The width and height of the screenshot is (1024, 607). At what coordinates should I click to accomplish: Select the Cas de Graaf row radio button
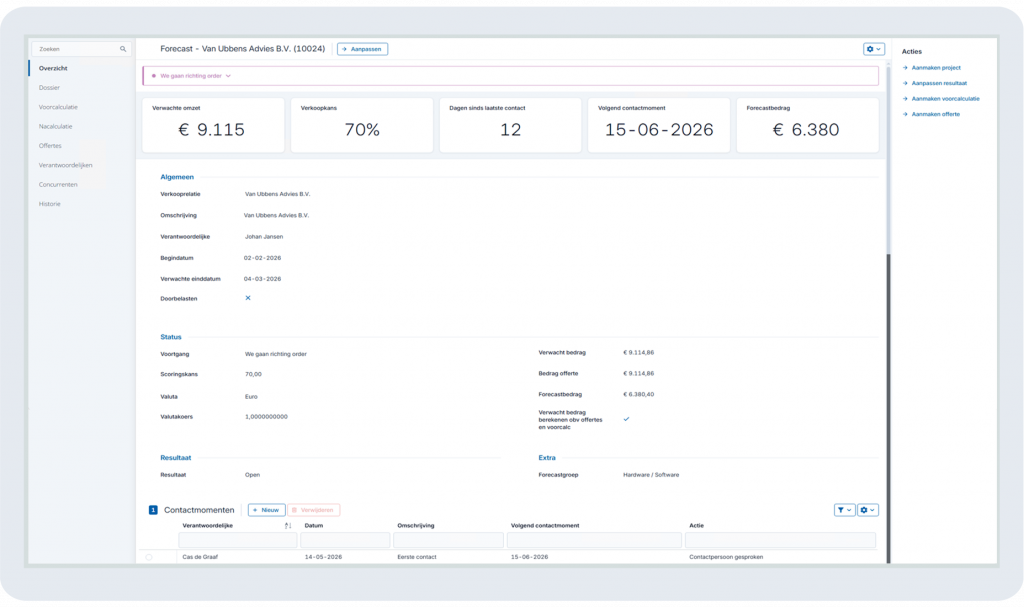pos(149,557)
